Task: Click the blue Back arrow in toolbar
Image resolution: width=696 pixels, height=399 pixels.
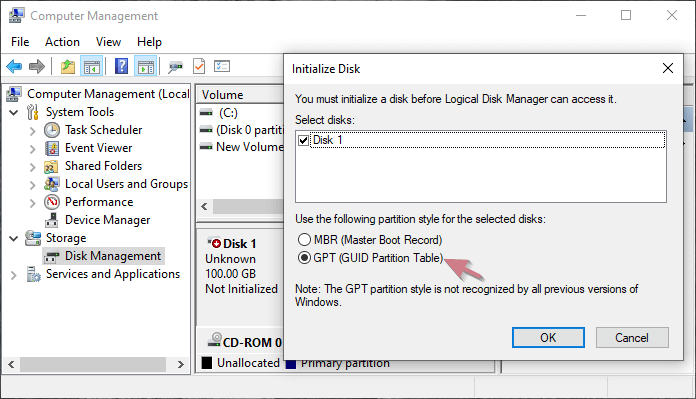Action: pyautogui.click(x=14, y=67)
